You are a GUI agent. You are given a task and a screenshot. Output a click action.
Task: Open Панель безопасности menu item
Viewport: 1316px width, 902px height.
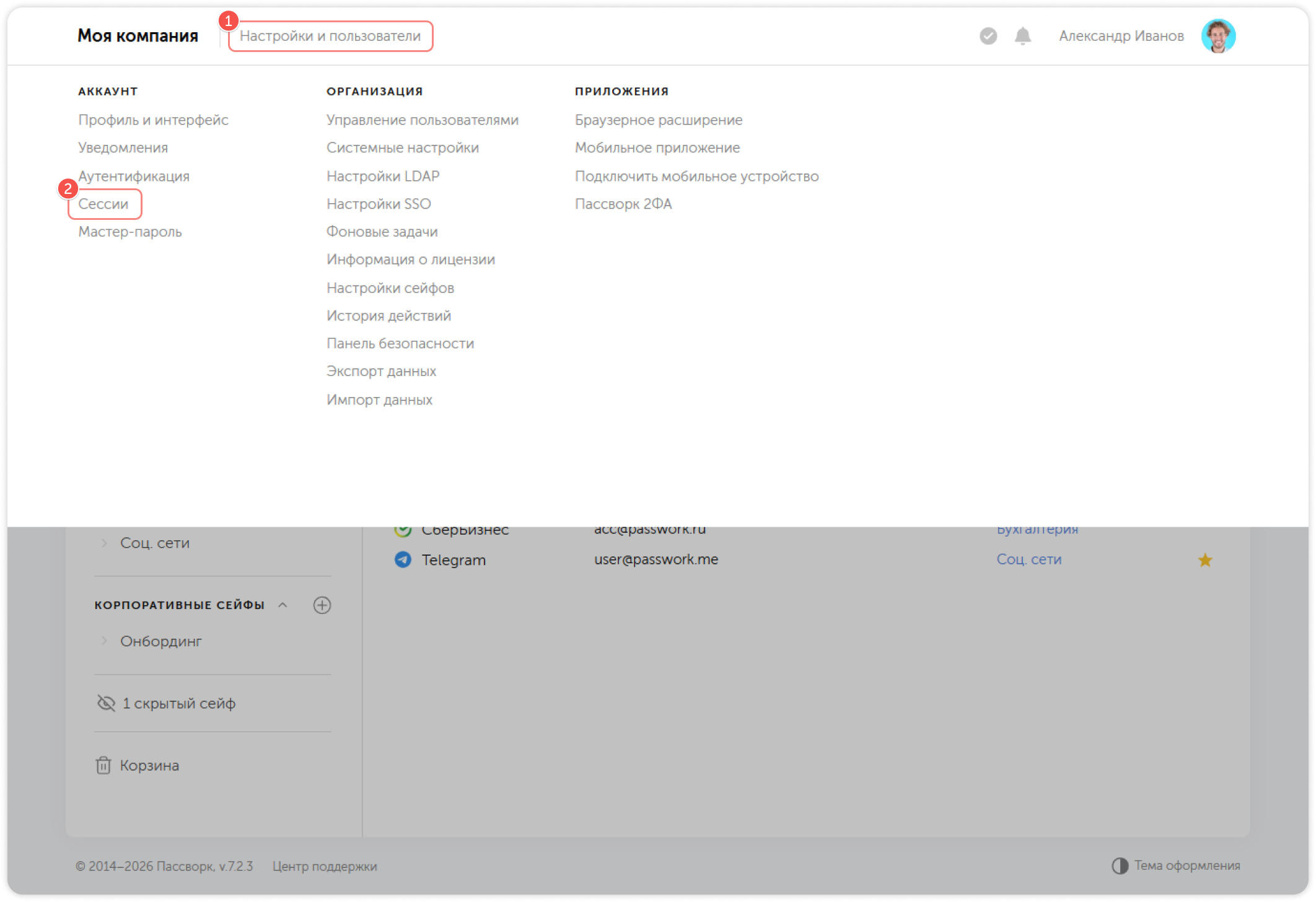(x=400, y=344)
